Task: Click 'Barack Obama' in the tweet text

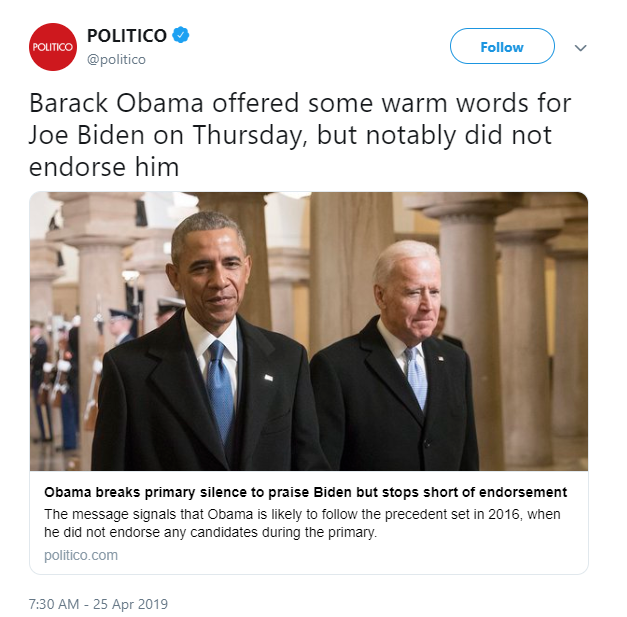Action: point(116,103)
